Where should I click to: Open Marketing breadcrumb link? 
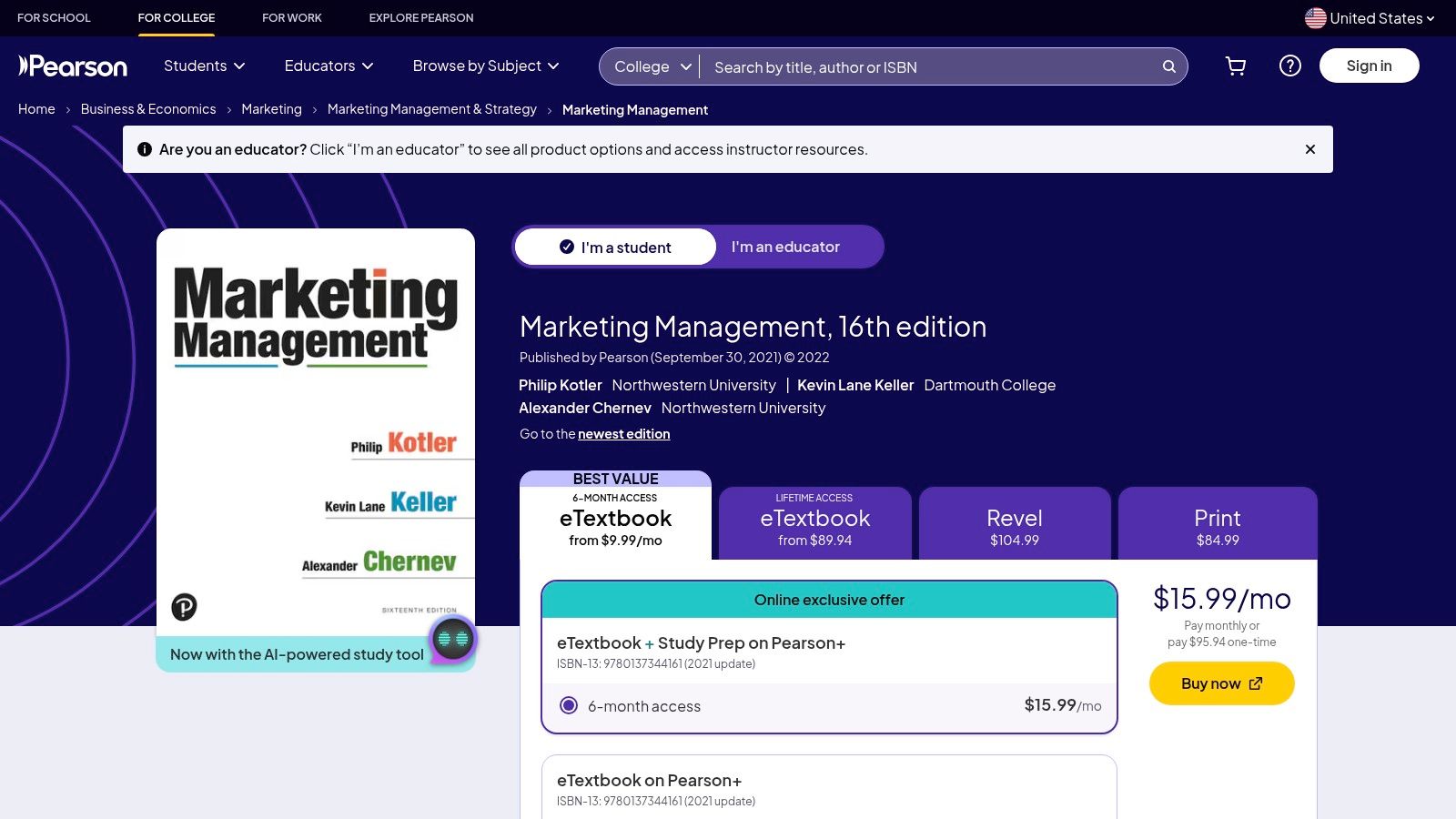click(271, 109)
